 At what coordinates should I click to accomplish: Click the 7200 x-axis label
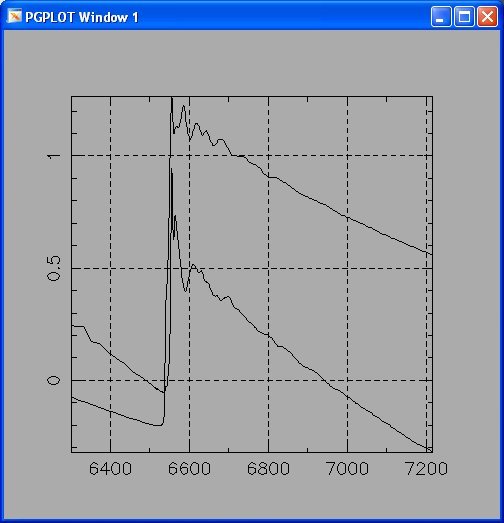[x=426, y=469]
